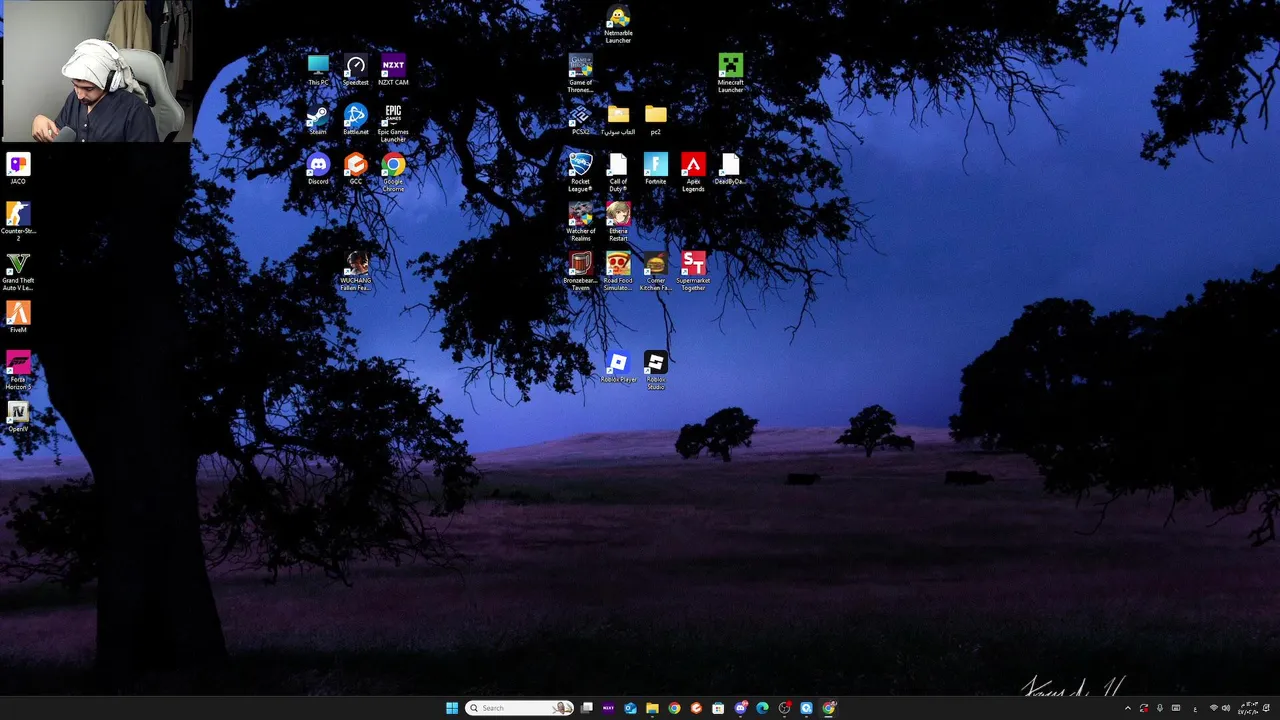Viewport: 1280px width, 720px height.
Task: Open the Battle.net desktop shortcut
Action: click(355, 120)
